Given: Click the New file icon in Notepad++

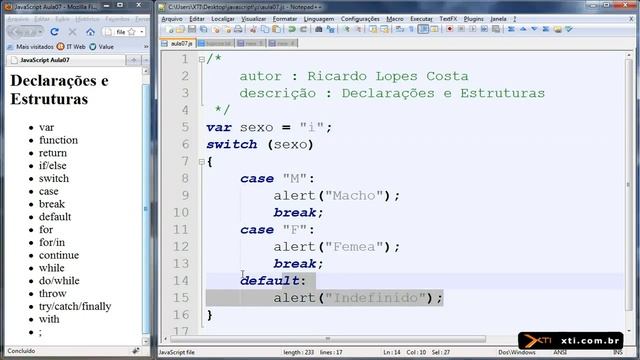Looking at the screenshot, I should (169, 29).
